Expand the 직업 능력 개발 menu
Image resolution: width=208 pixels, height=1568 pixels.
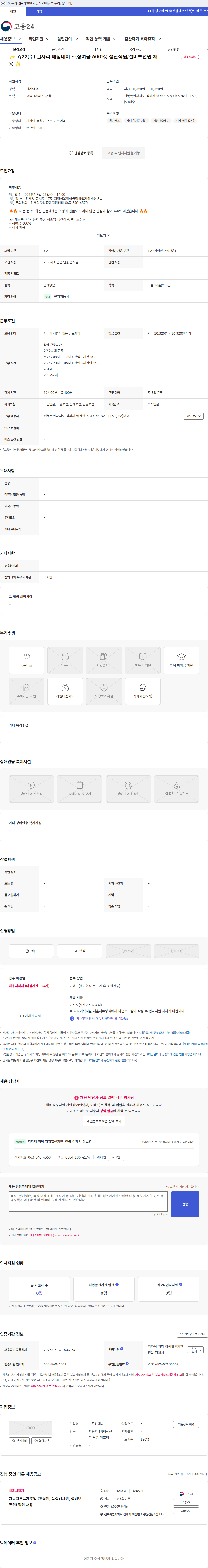tap(101, 39)
